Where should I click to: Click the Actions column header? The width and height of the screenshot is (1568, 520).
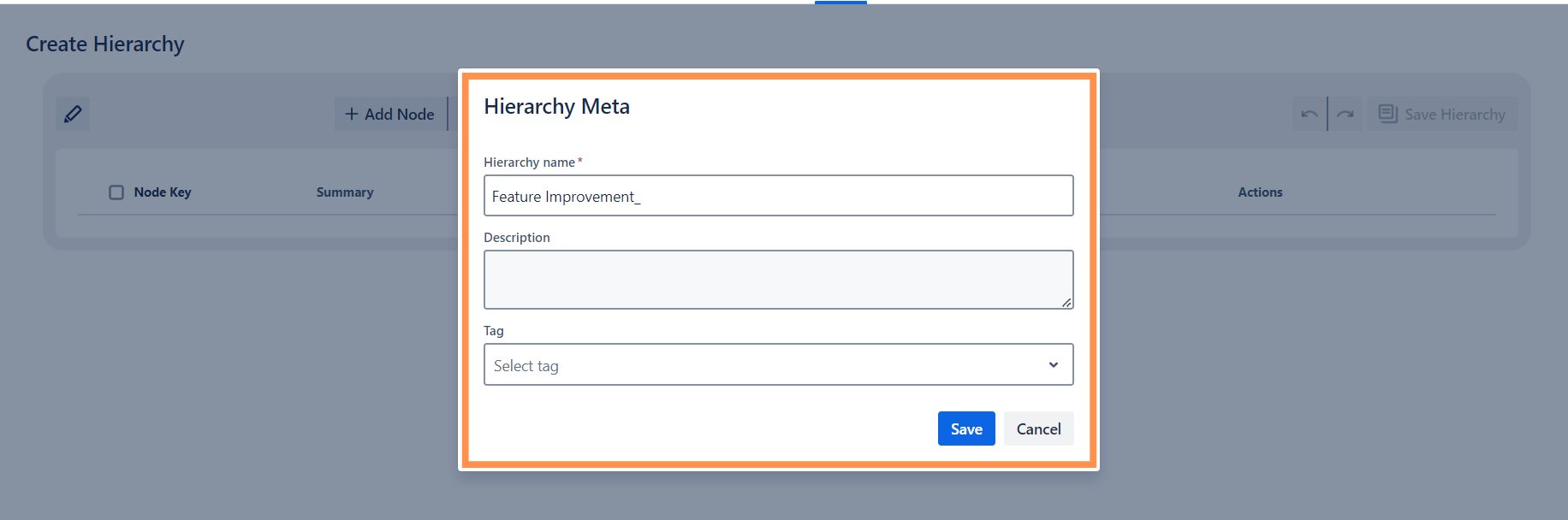(x=1260, y=192)
